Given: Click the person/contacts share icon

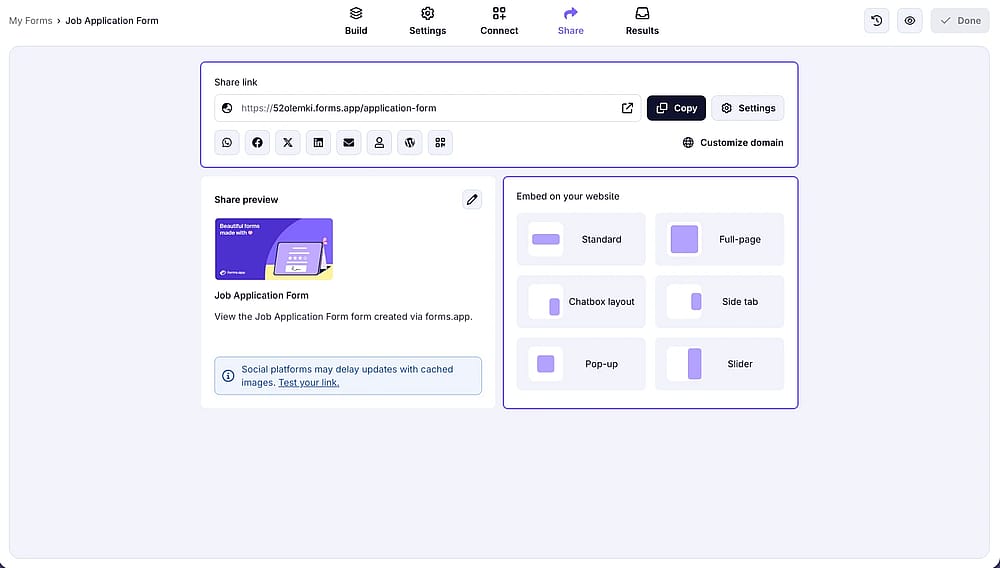Looking at the screenshot, I should click(x=379, y=143).
